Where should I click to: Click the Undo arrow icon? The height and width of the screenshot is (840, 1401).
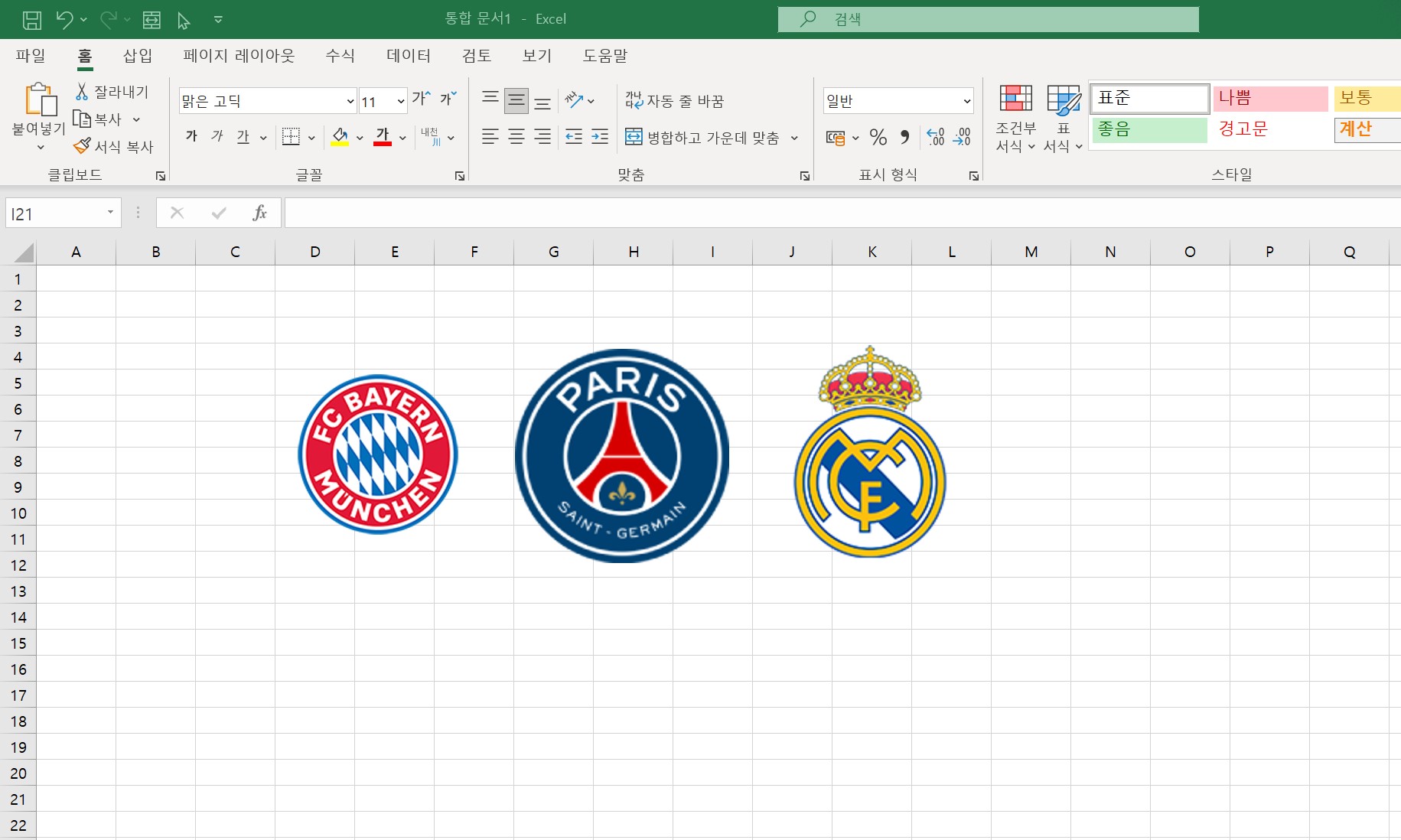(x=64, y=20)
